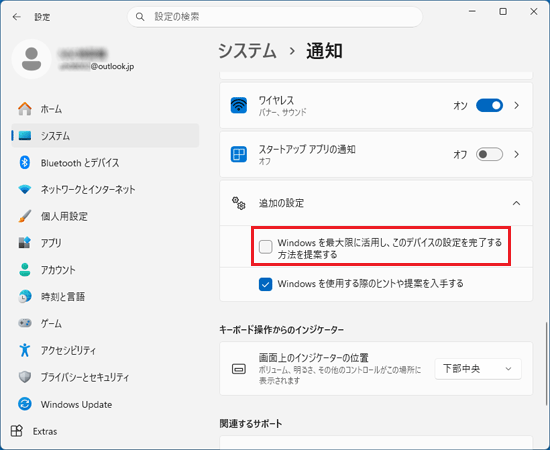
Task: Check the Windows を最大限に活用 checkbox
Action: pos(266,247)
